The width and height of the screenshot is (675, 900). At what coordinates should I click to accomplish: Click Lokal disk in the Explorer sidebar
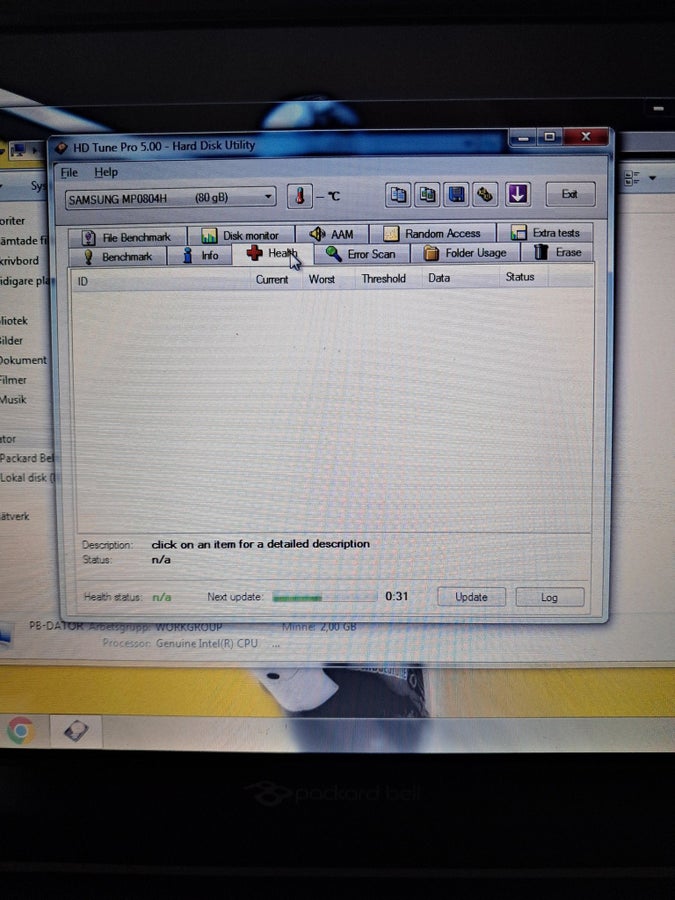pos(28,478)
